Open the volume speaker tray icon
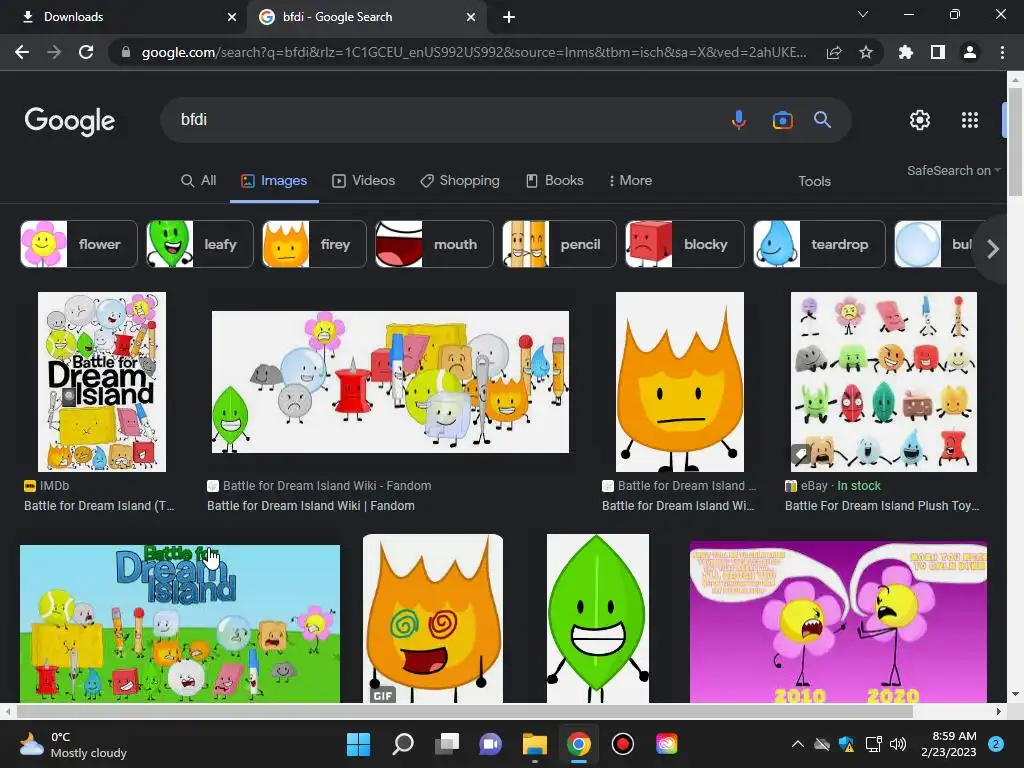This screenshot has width=1024, height=768. [898, 744]
